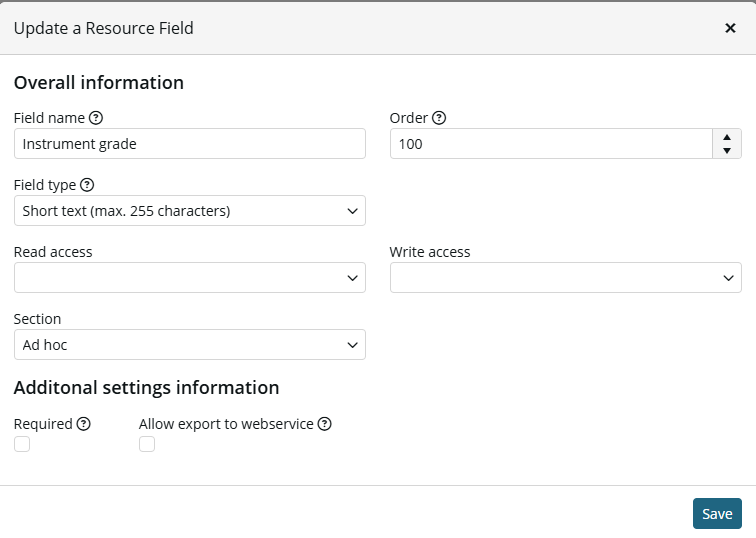Click the Overall information heading

[x=99, y=82]
